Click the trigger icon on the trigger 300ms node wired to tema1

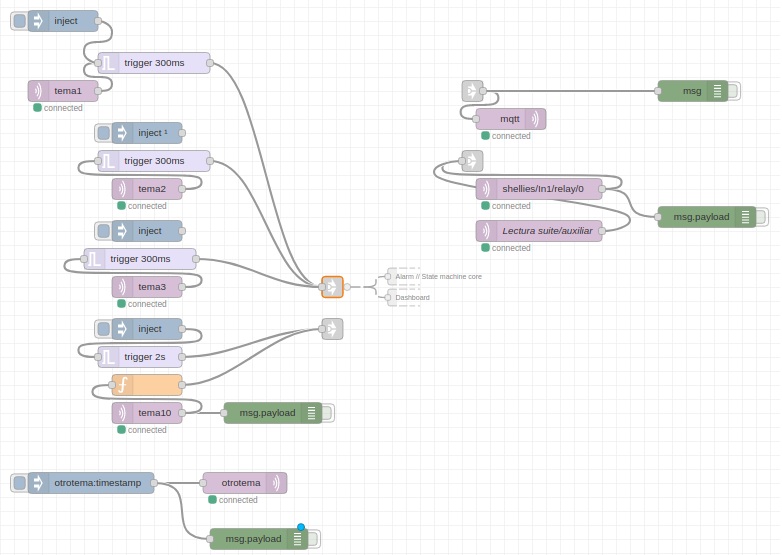[x=108, y=63]
